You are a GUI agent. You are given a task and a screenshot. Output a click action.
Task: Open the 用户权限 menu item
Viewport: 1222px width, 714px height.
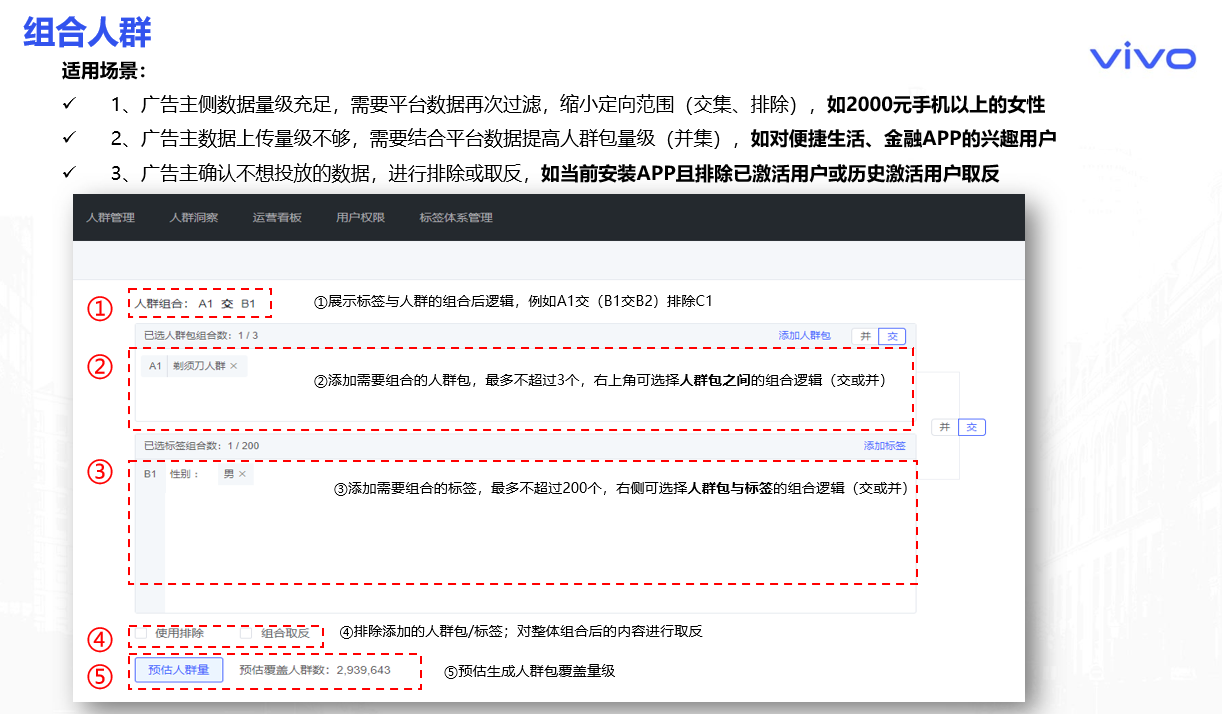[x=360, y=218]
